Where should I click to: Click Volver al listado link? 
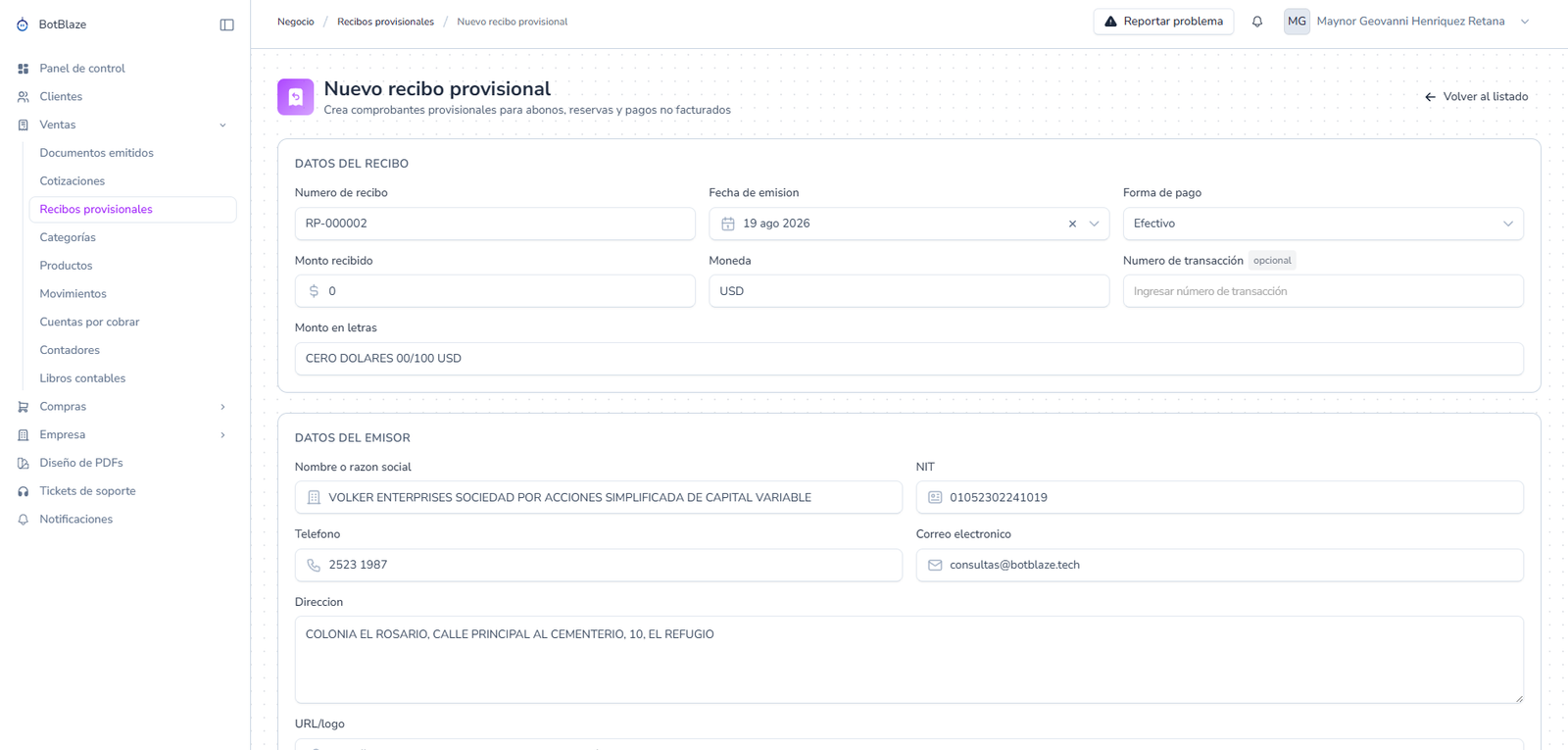pos(1477,97)
